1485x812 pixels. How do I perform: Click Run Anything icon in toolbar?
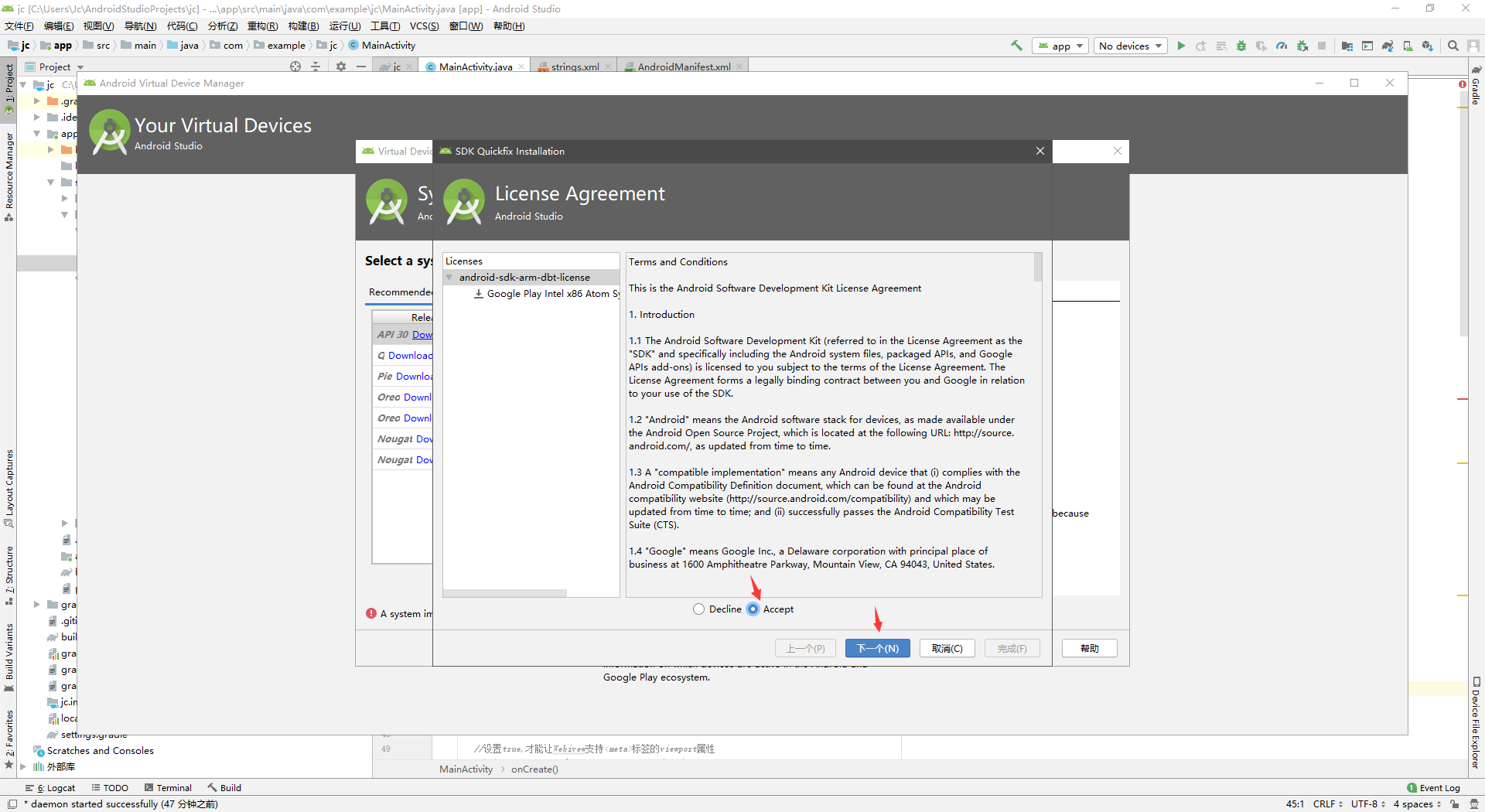coord(1367,46)
